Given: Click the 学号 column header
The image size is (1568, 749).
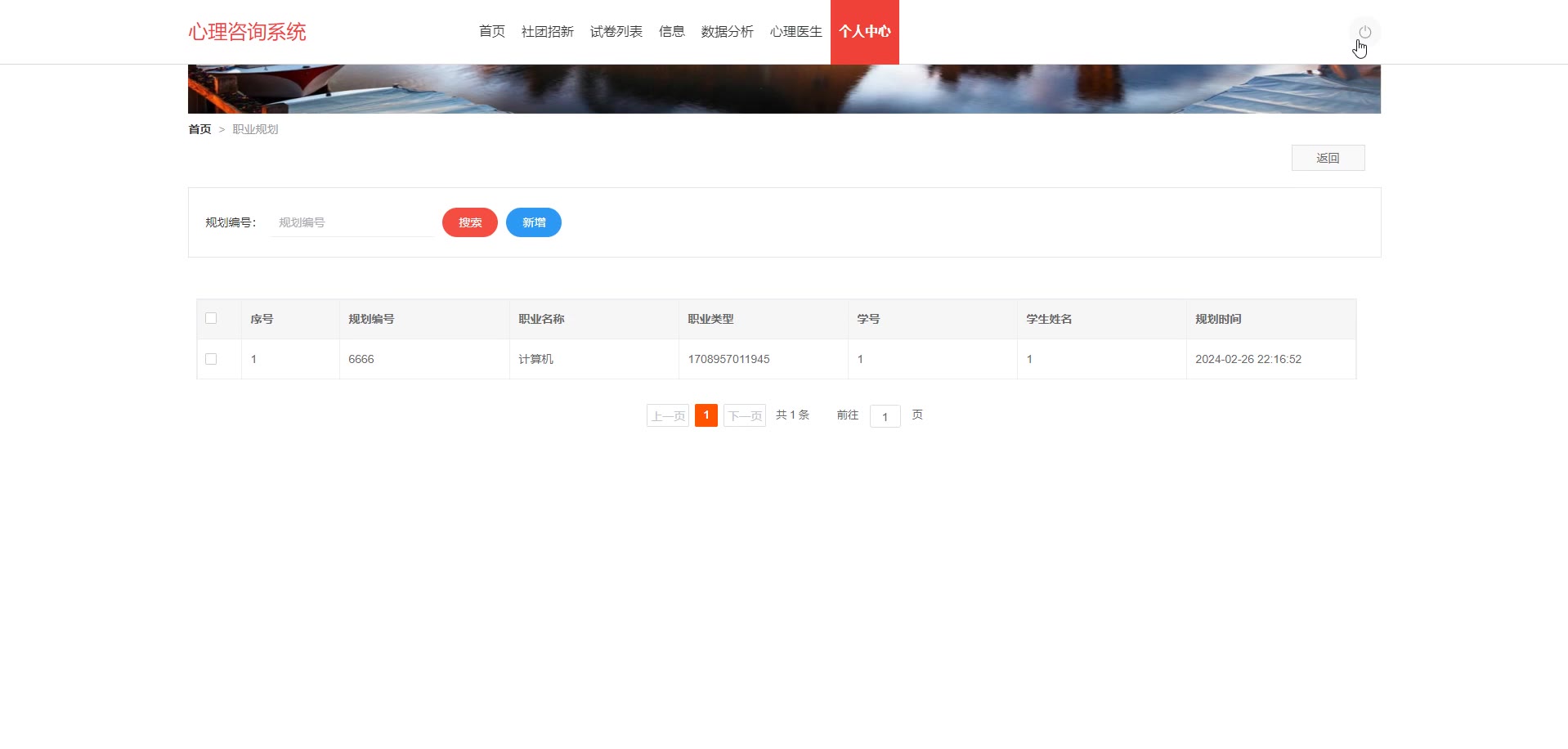Looking at the screenshot, I should pos(933,319).
